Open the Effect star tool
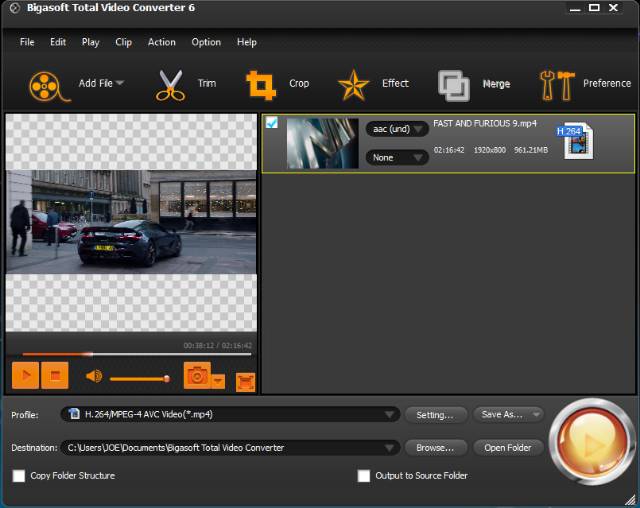 pyautogui.click(x=353, y=85)
